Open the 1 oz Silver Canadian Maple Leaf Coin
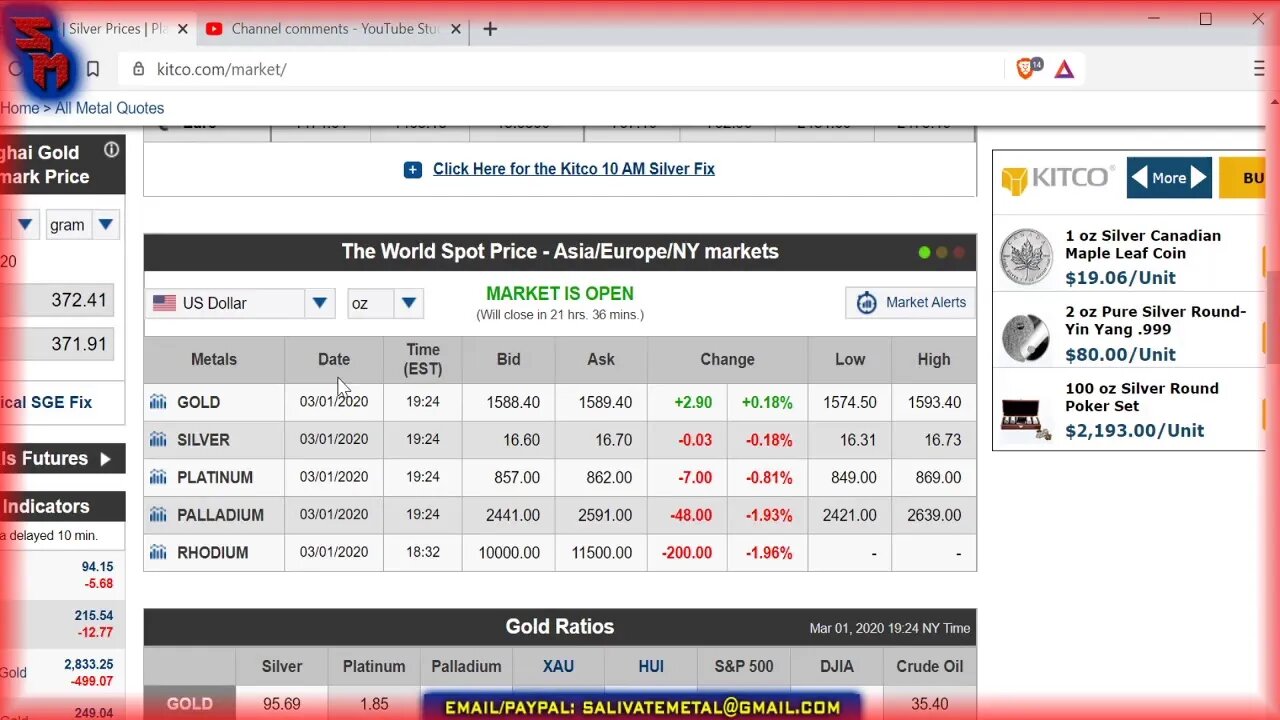 click(1143, 244)
